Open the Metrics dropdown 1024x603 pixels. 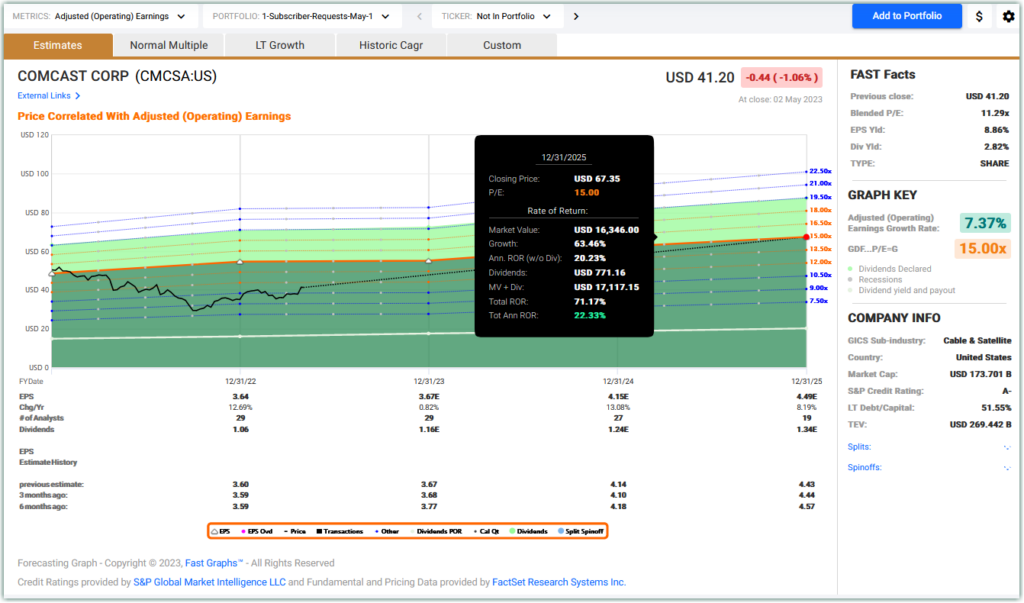click(x=99, y=16)
